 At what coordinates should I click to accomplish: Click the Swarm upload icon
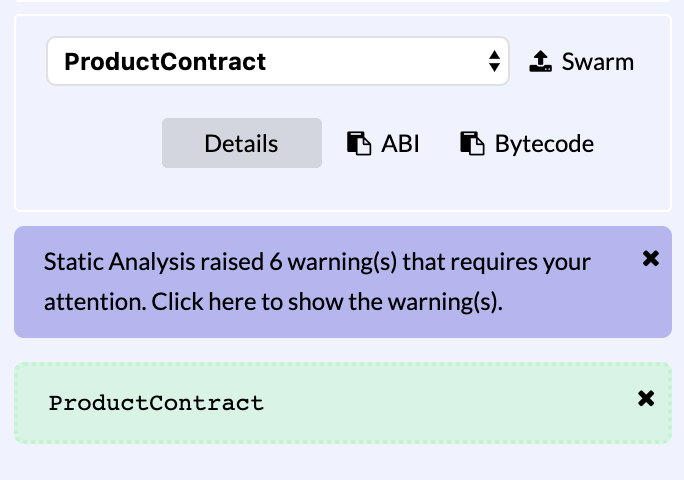pyautogui.click(x=540, y=61)
